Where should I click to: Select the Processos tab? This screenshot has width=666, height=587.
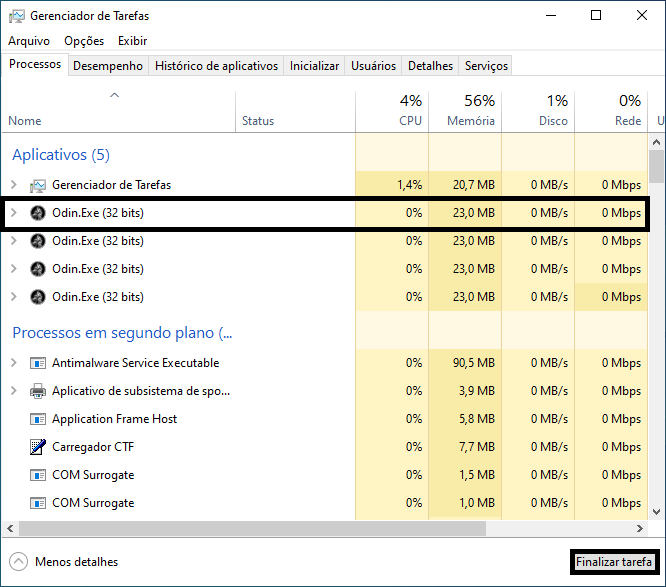click(35, 64)
